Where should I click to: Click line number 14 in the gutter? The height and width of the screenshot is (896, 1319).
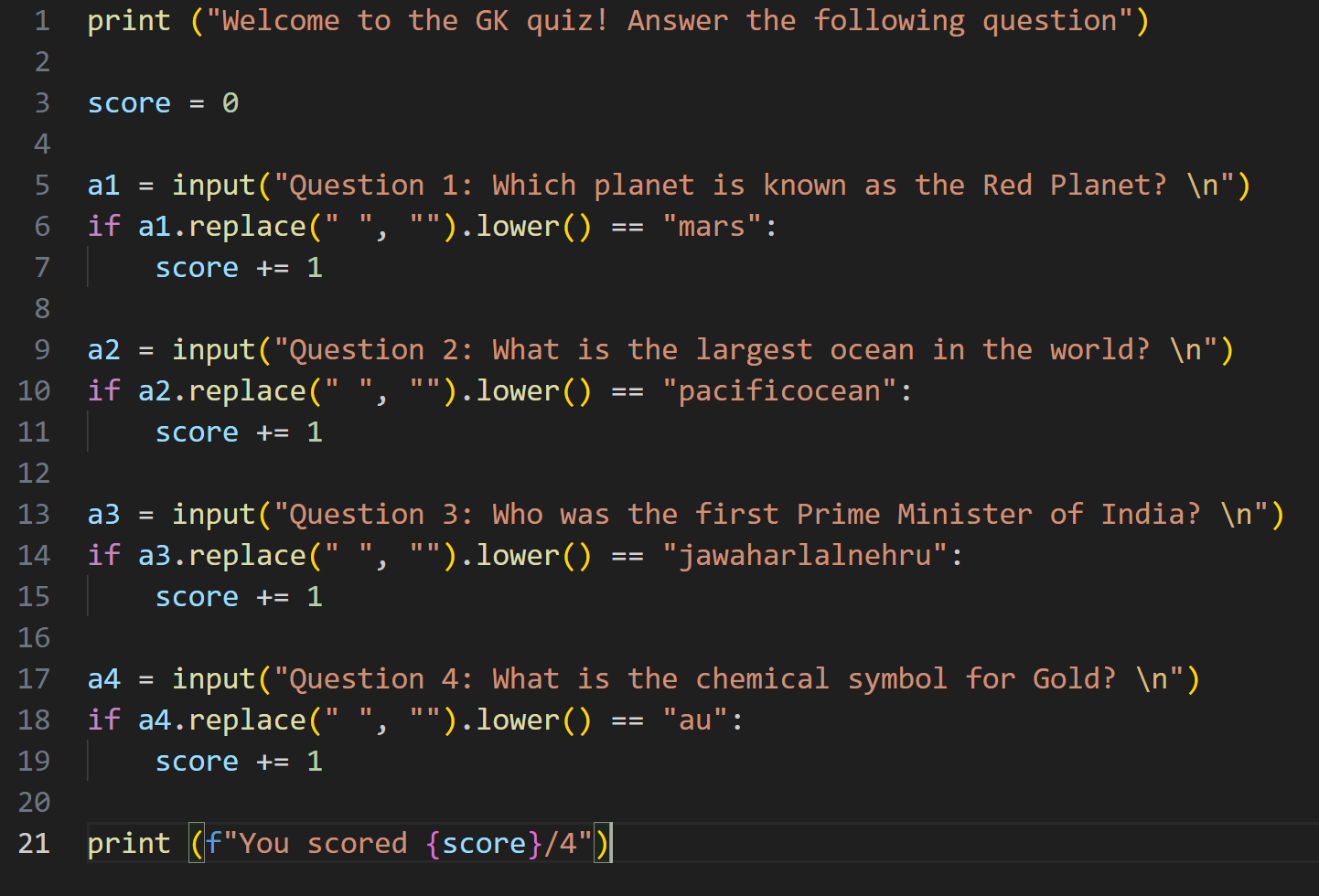pyautogui.click(x=34, y=556)
